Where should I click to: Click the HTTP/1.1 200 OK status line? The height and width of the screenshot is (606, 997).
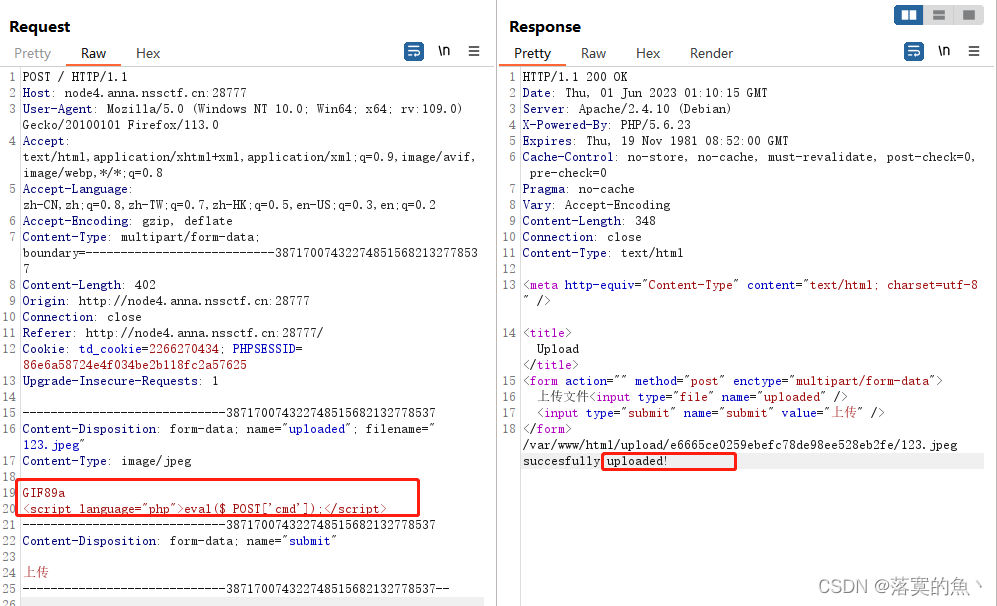coord(575,77)
